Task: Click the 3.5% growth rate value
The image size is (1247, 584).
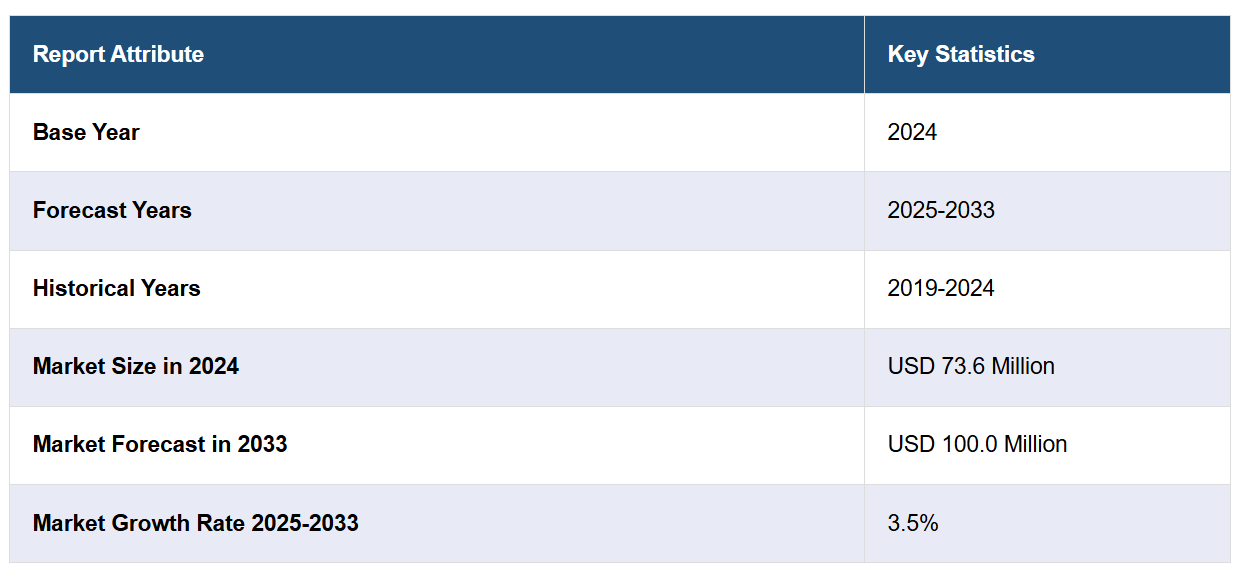Action: (913, 522)
